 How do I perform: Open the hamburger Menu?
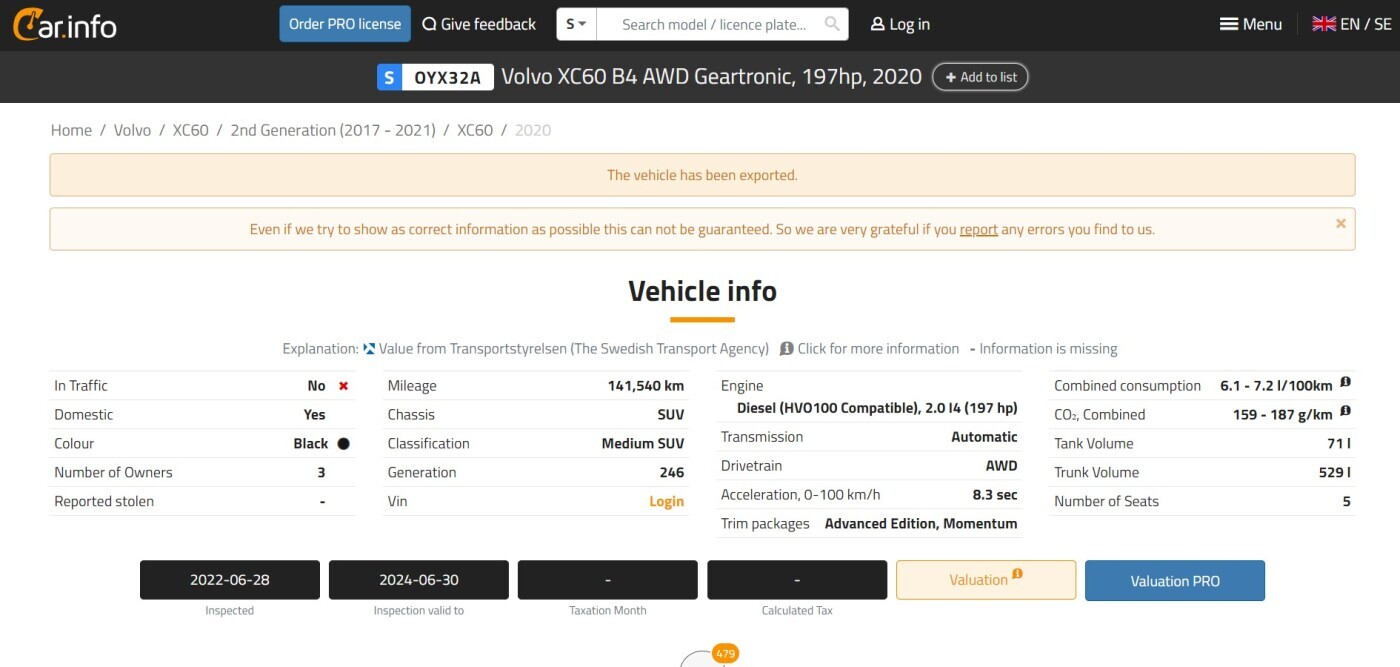(x=1251, y=24)
